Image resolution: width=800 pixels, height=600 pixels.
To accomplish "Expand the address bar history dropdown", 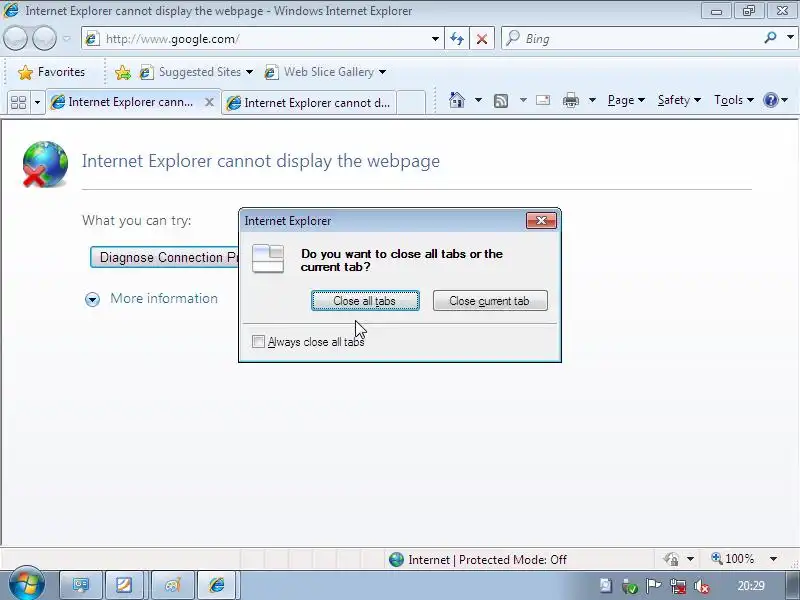I will click(x=435, y=39).
